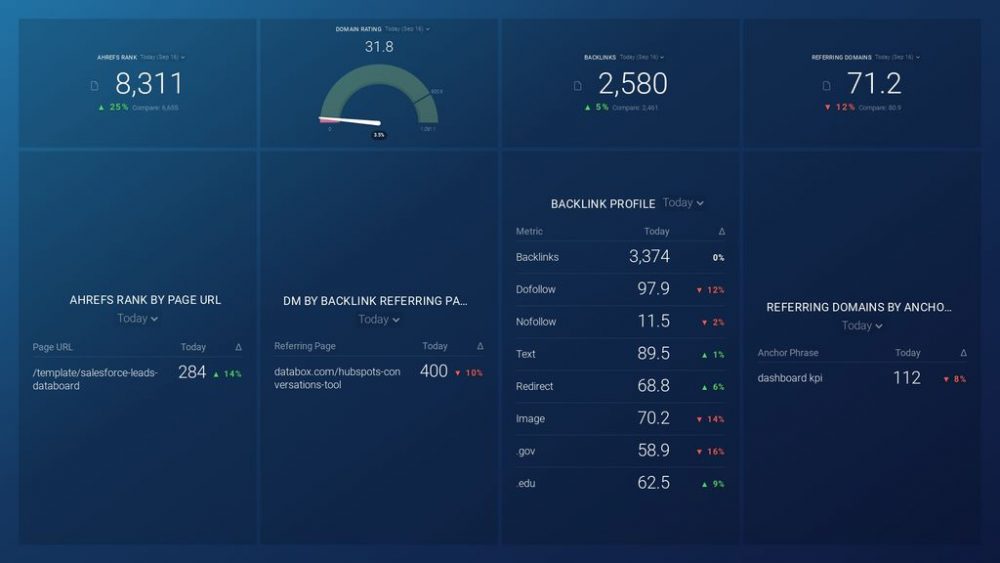Screen dimensions: 1000x563
Task: Expand the Today date selector under Ahrefs Rank by Page URL
Action: click(x=138, y=319)
